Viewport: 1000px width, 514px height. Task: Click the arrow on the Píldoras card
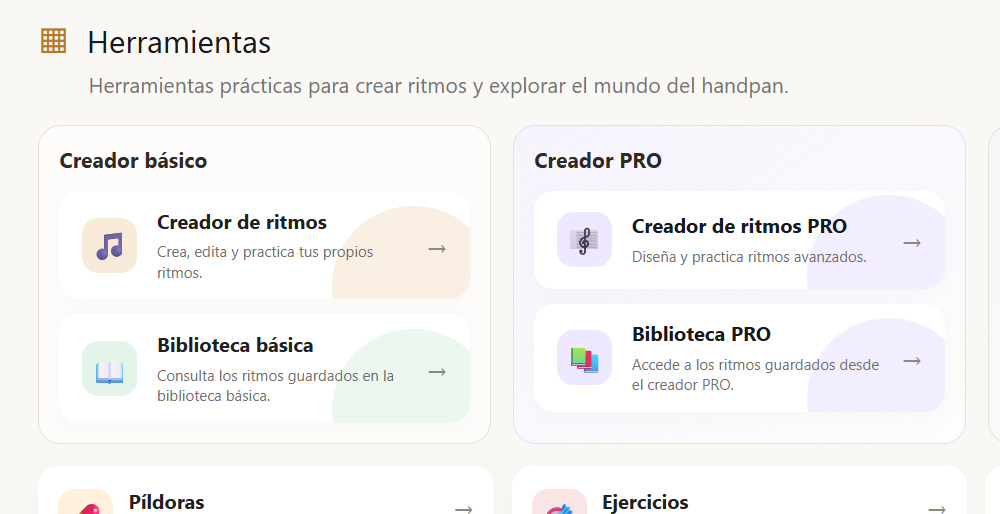464,509
